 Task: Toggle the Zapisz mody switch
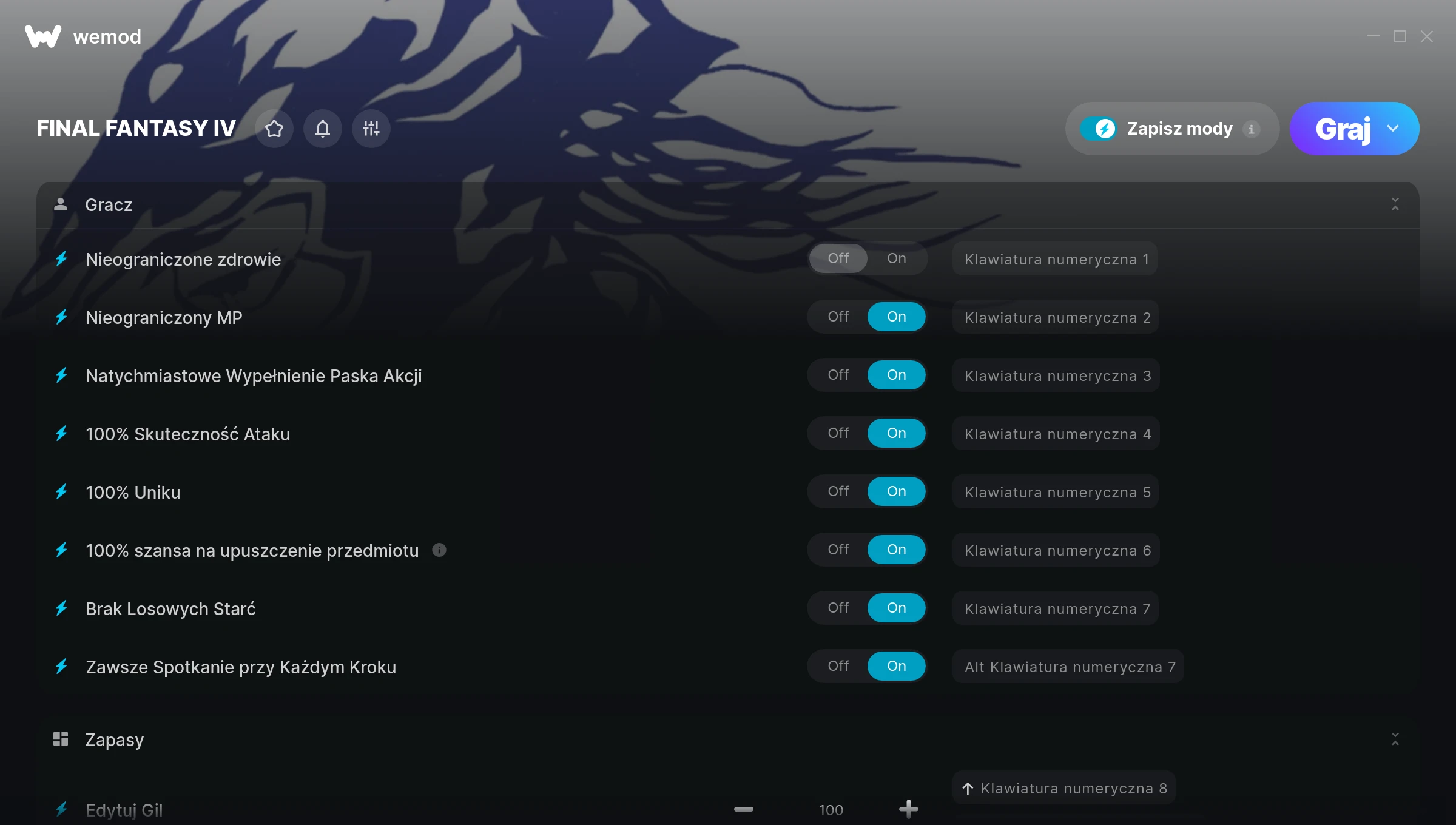[x=1098, y=129]
